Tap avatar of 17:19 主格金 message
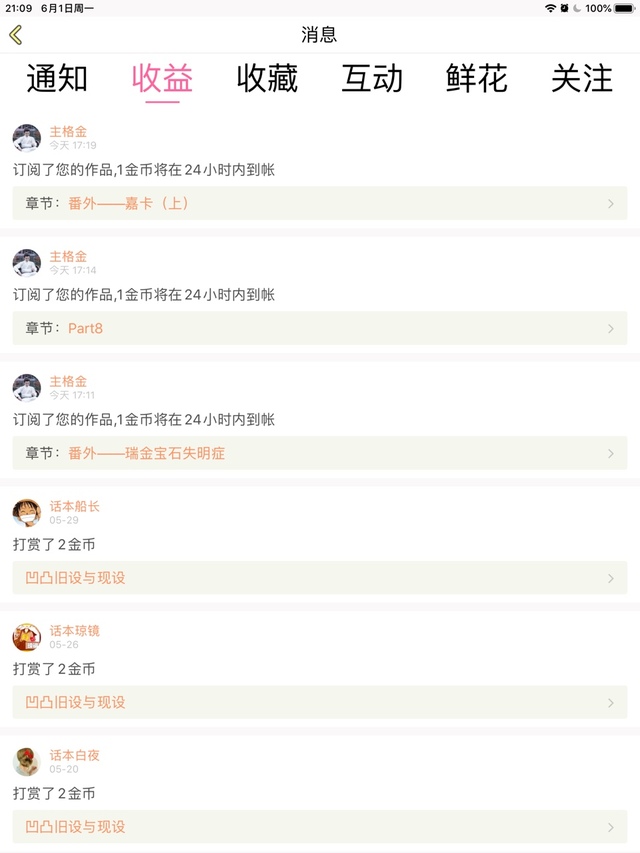640x853 pixels. (x=27, y=138)
